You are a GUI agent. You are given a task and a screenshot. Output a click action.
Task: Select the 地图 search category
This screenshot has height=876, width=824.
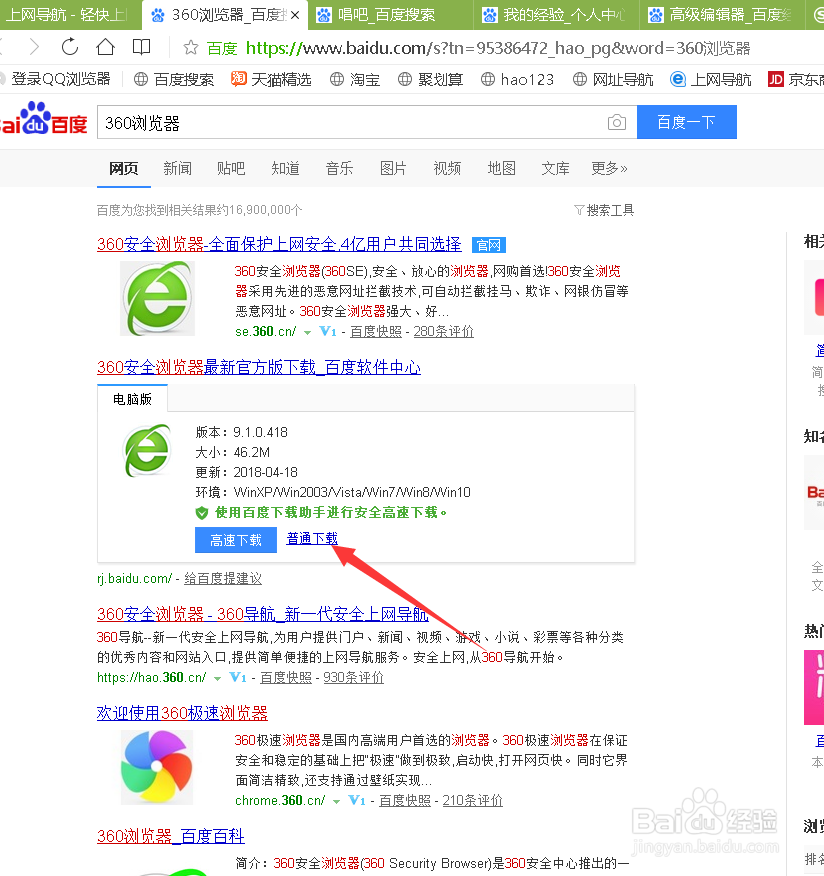point(502,168)
